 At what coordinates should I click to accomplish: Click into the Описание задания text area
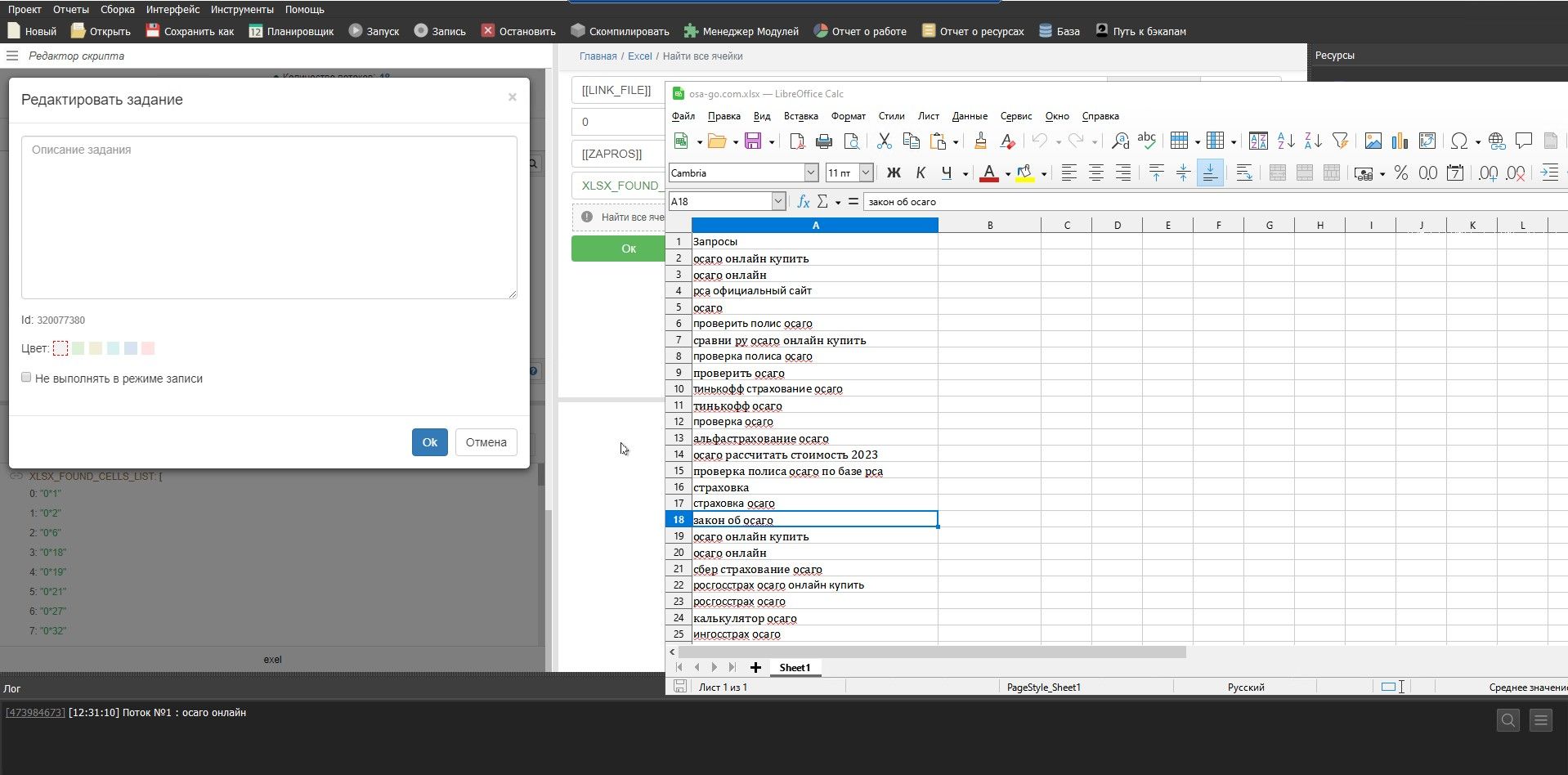269,217
